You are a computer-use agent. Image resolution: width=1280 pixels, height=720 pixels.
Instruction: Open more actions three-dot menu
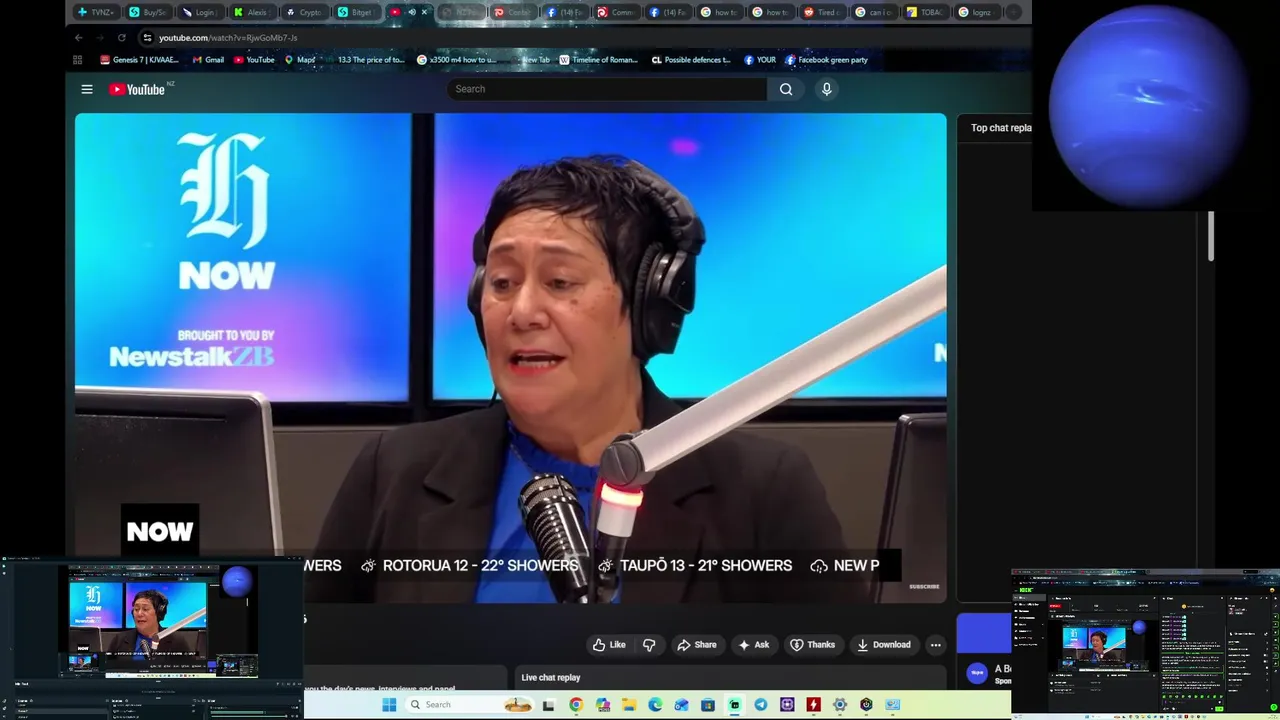[935, 645]
